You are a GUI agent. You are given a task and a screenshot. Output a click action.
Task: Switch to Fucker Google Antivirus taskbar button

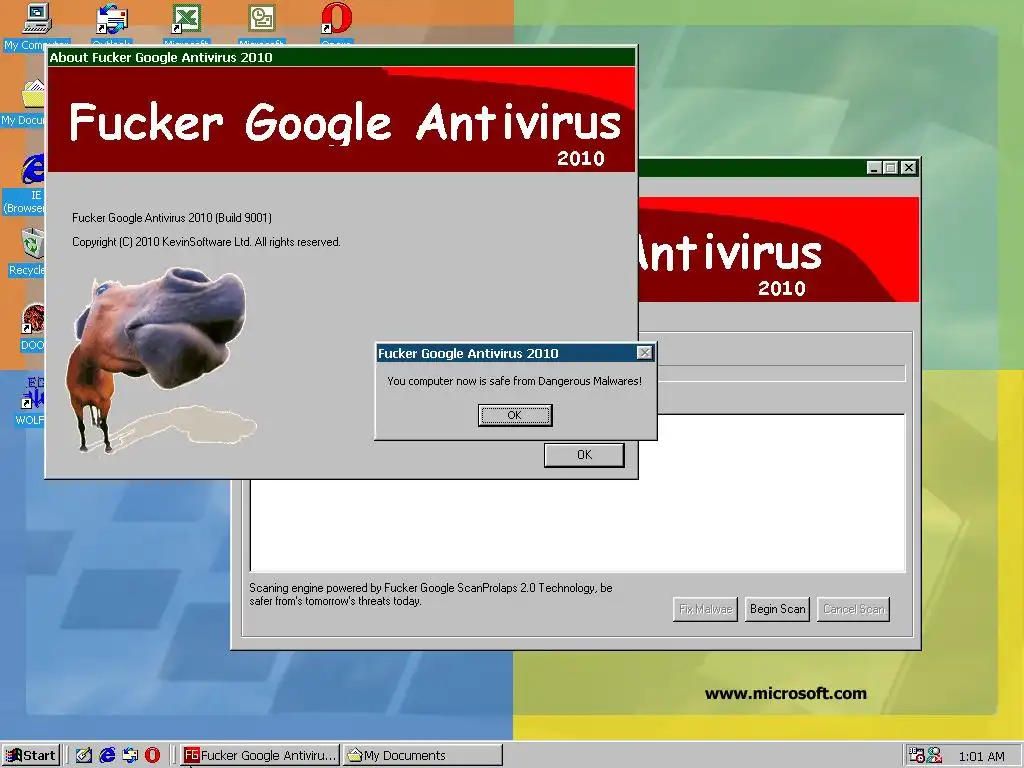click(260, 755)
